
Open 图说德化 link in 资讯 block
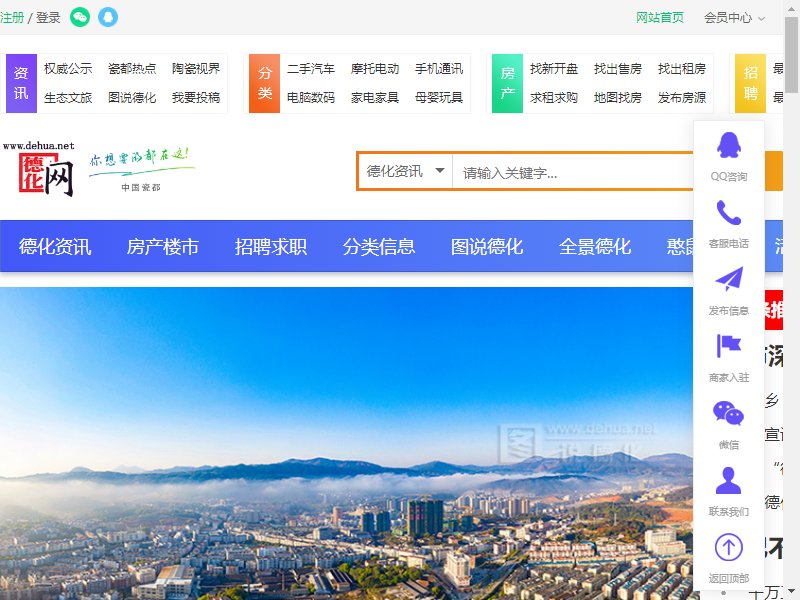point(132,97)
